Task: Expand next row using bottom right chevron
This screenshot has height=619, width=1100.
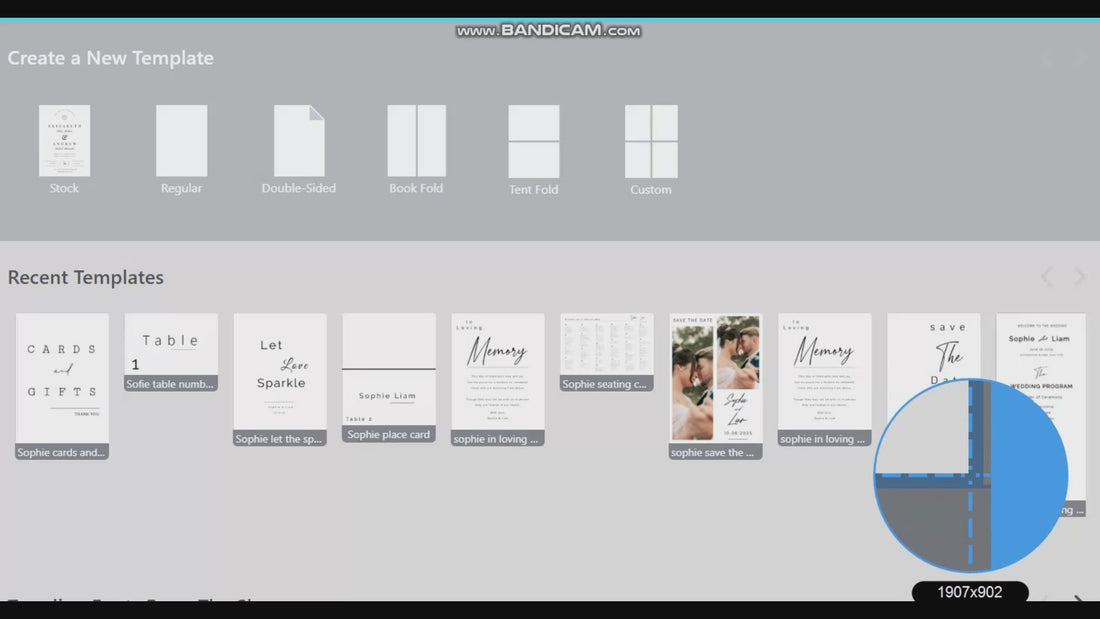Action: 1078,599
